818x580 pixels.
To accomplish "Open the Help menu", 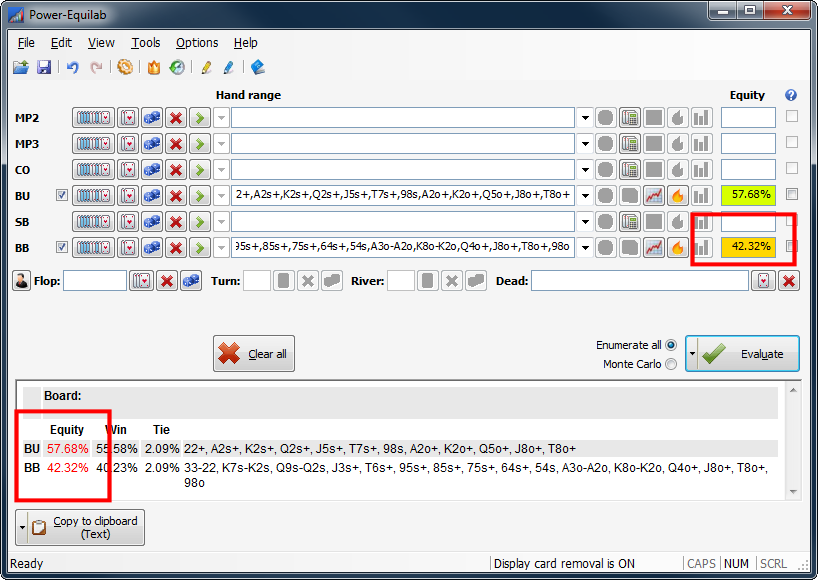I will coord(245,43).
